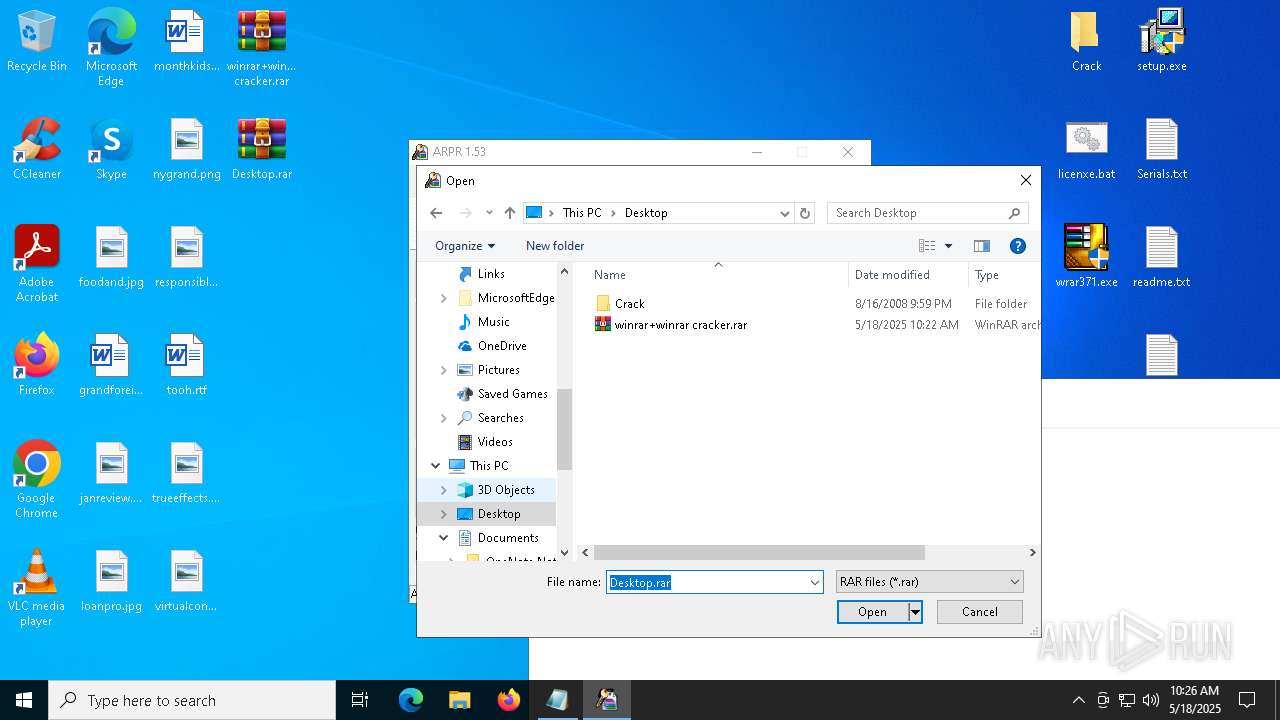This screenshot has width=1280, height=720.
Task: Sort files by Name column
Action: click(610, 275)
